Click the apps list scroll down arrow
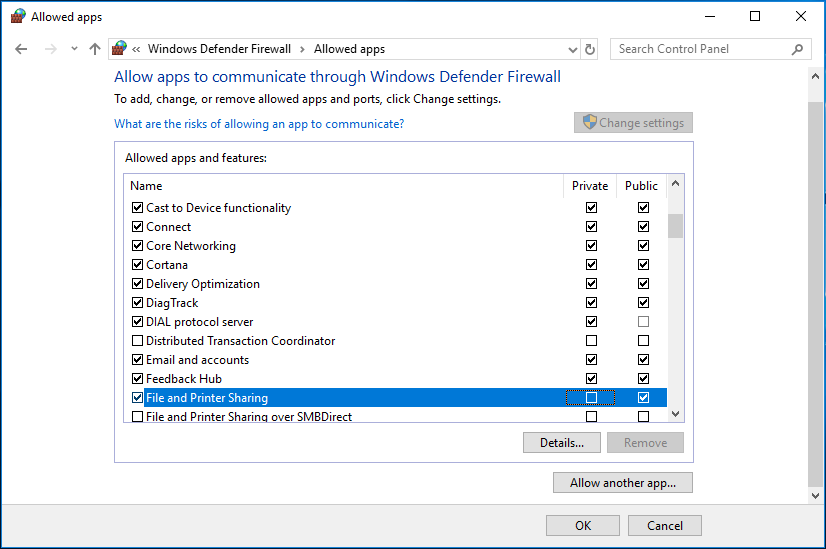 point(675,414)
